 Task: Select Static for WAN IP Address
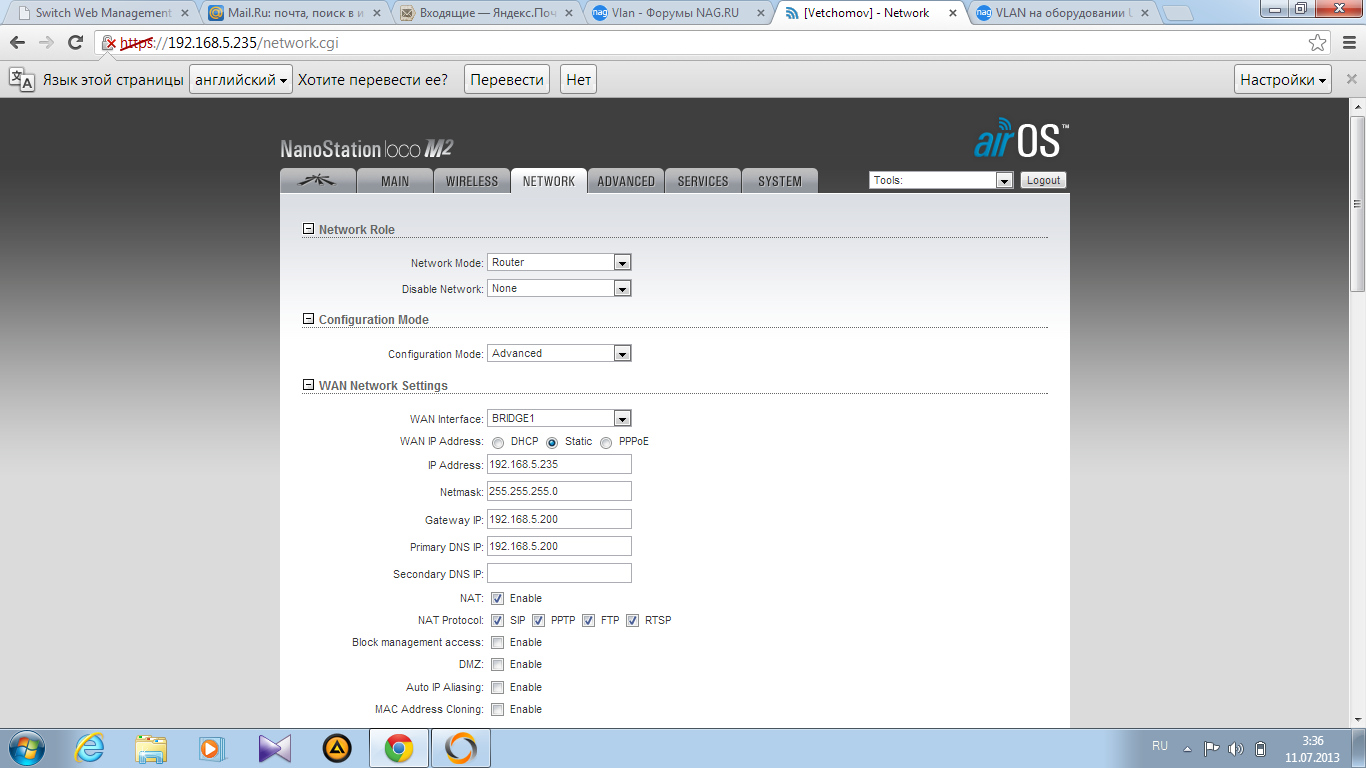[552, 442]
